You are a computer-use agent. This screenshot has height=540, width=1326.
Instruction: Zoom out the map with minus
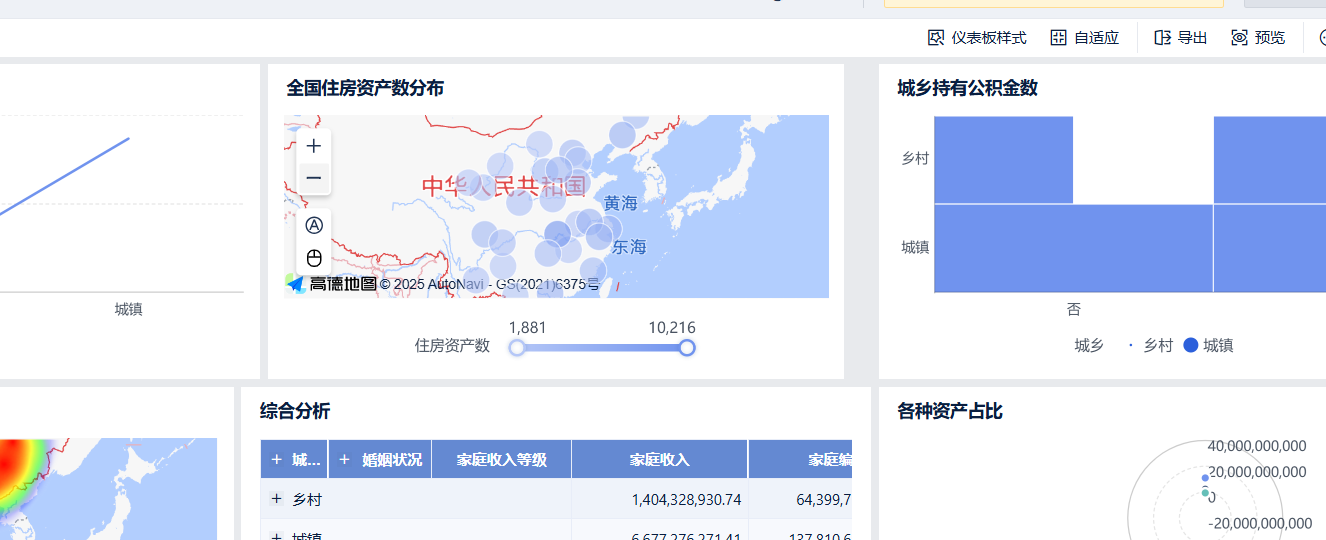click(314, 178)
